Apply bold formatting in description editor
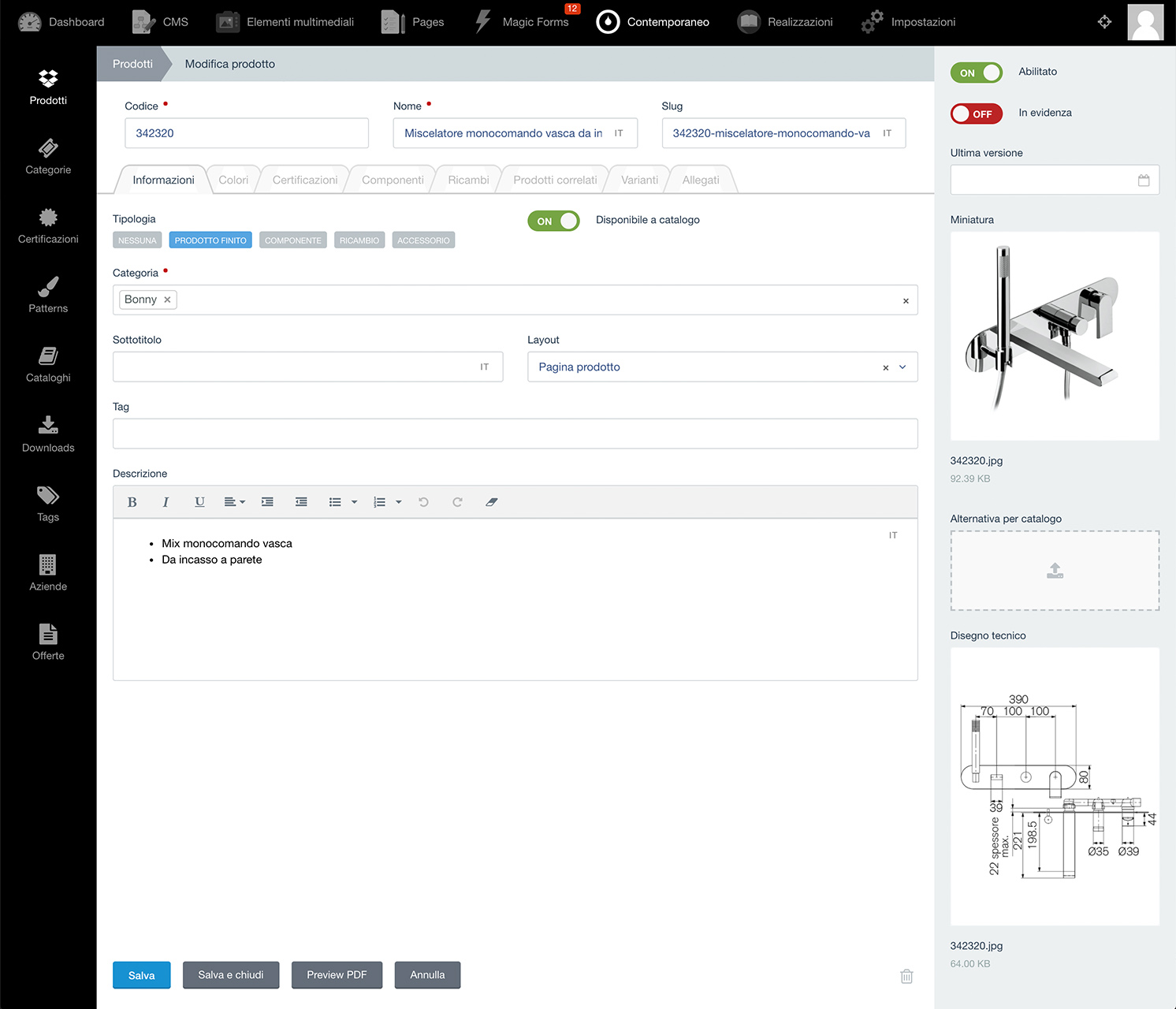The width and height of the screenshot is (1176, 1009). [x=132, y=502]
